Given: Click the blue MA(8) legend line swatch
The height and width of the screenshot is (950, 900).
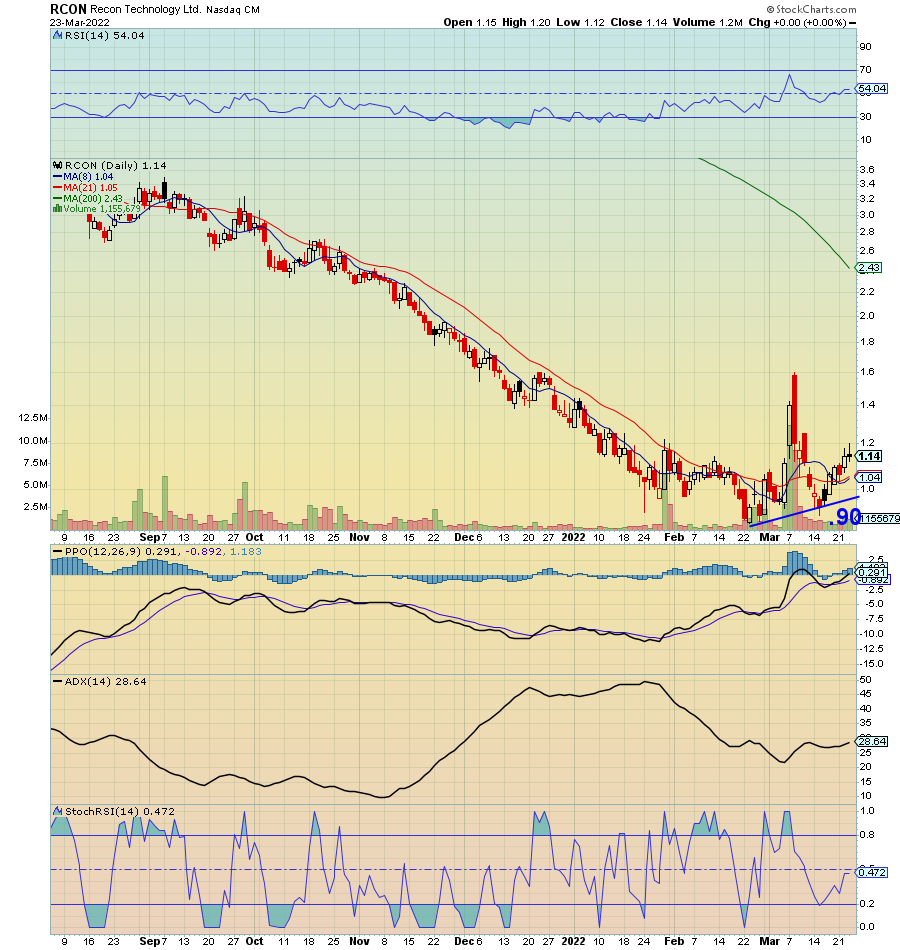Looking at the screenshot, I should point(58,177).
